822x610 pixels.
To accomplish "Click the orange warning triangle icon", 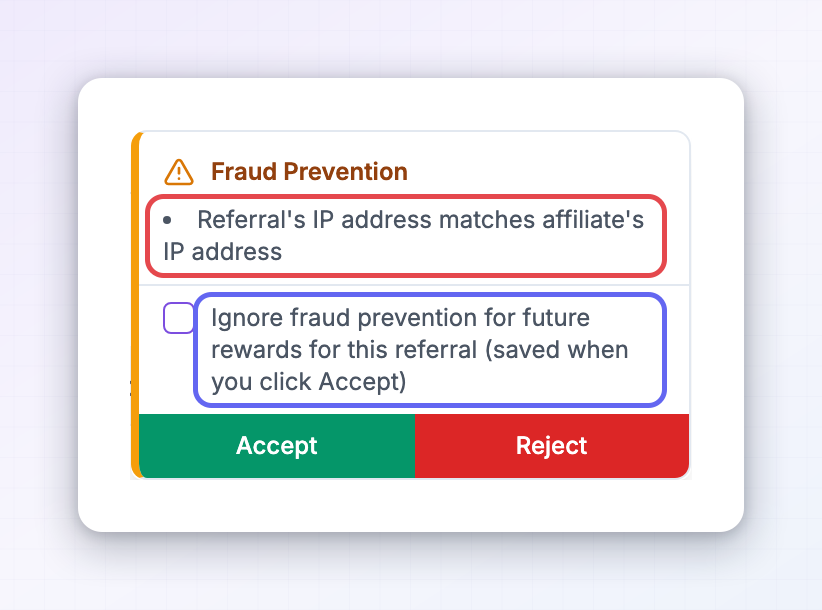I will (179, 172).
